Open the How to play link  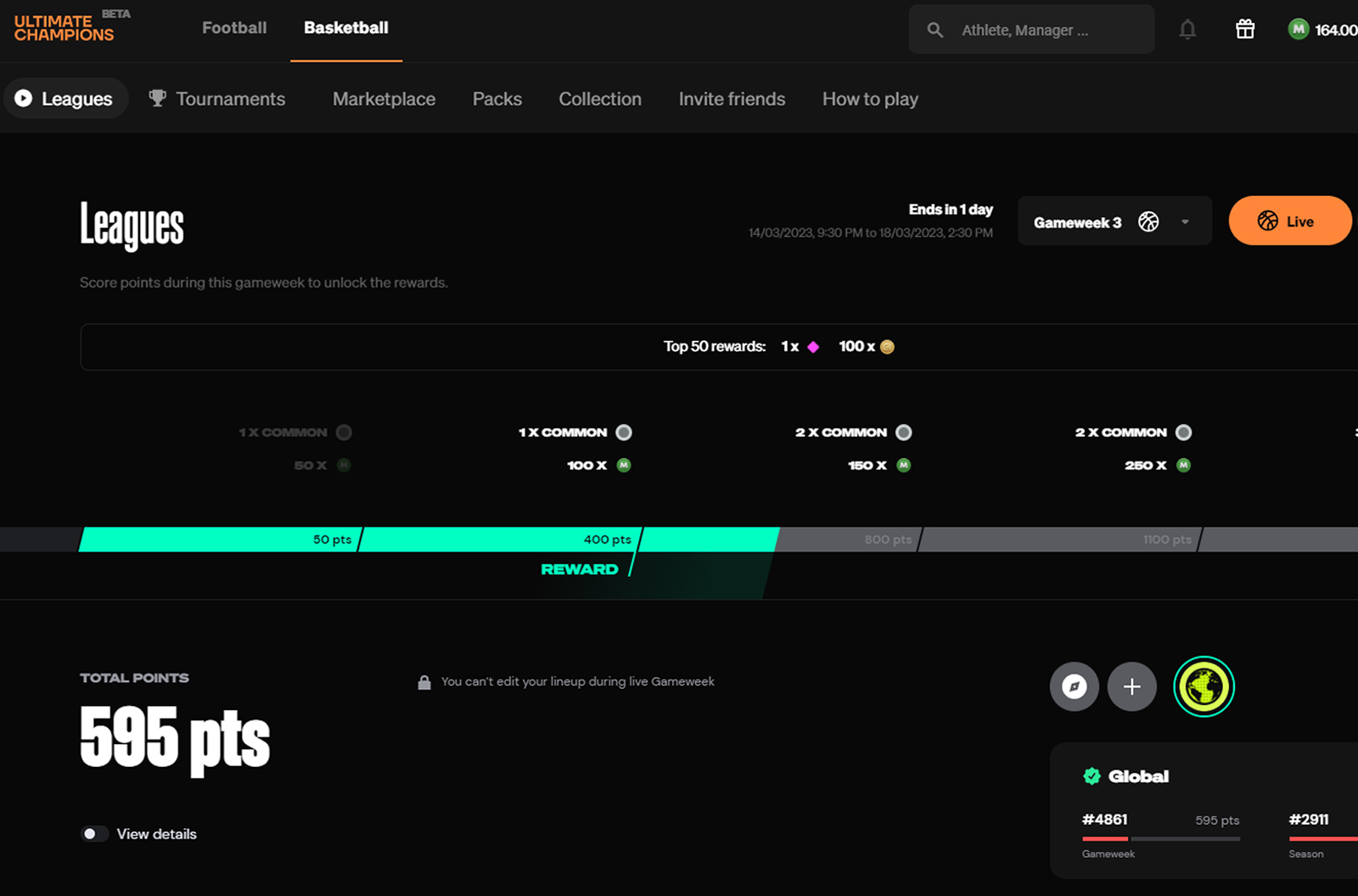click(x=870, y=99)
